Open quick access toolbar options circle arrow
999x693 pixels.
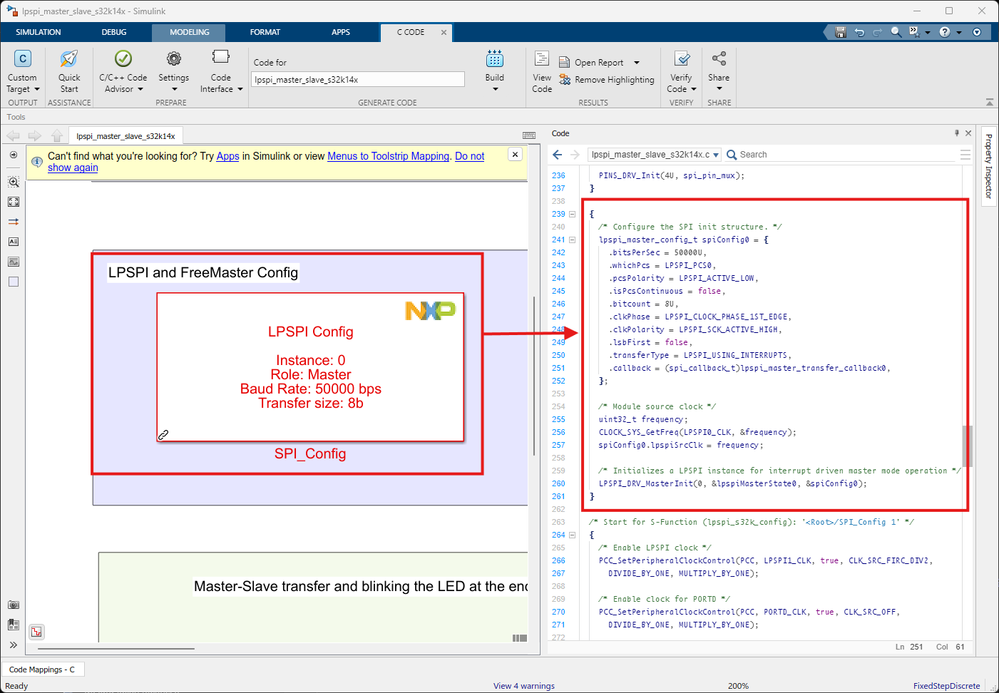[977, 32]
